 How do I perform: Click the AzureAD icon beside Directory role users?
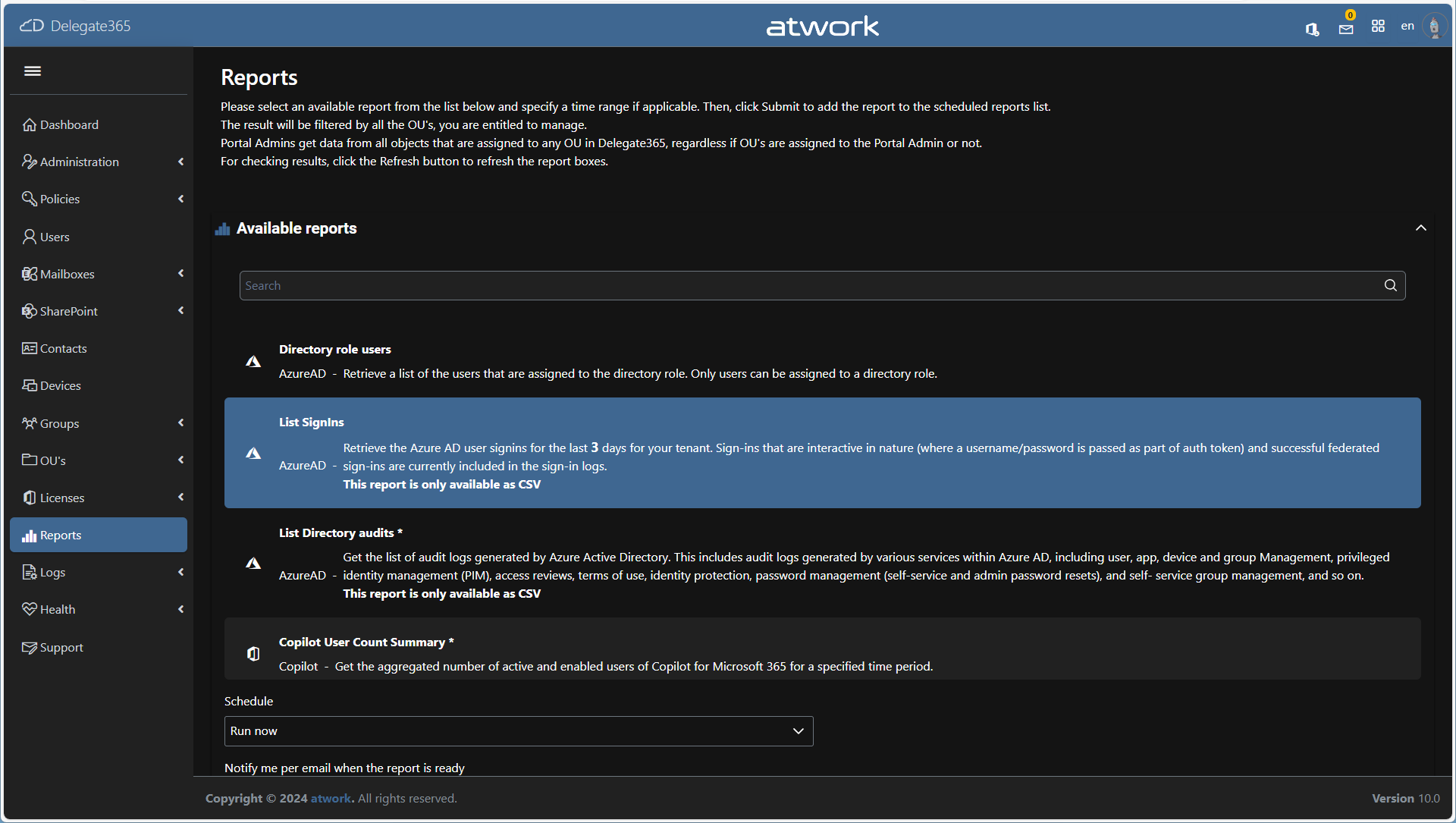[x=253, y=362]
